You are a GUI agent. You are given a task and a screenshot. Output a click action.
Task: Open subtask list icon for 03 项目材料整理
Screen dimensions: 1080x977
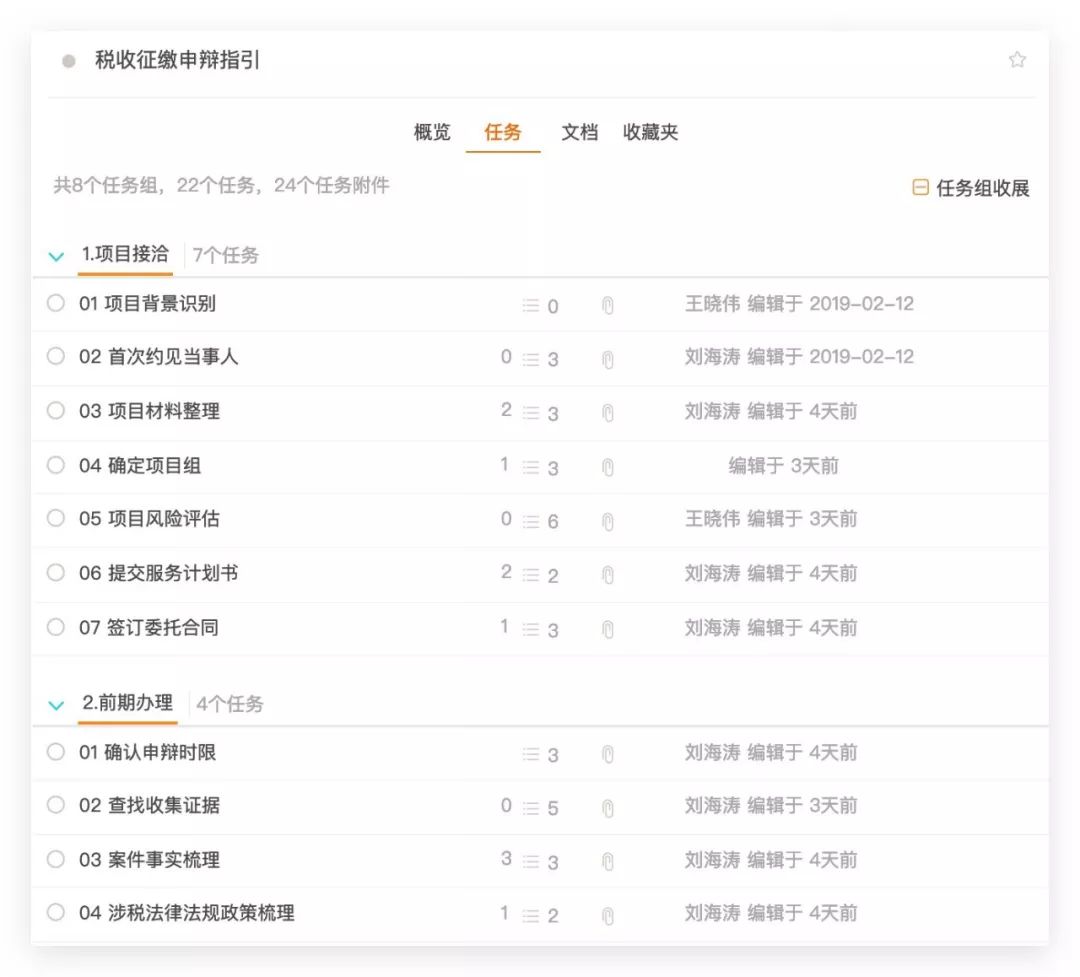click(x=531, y=413)
